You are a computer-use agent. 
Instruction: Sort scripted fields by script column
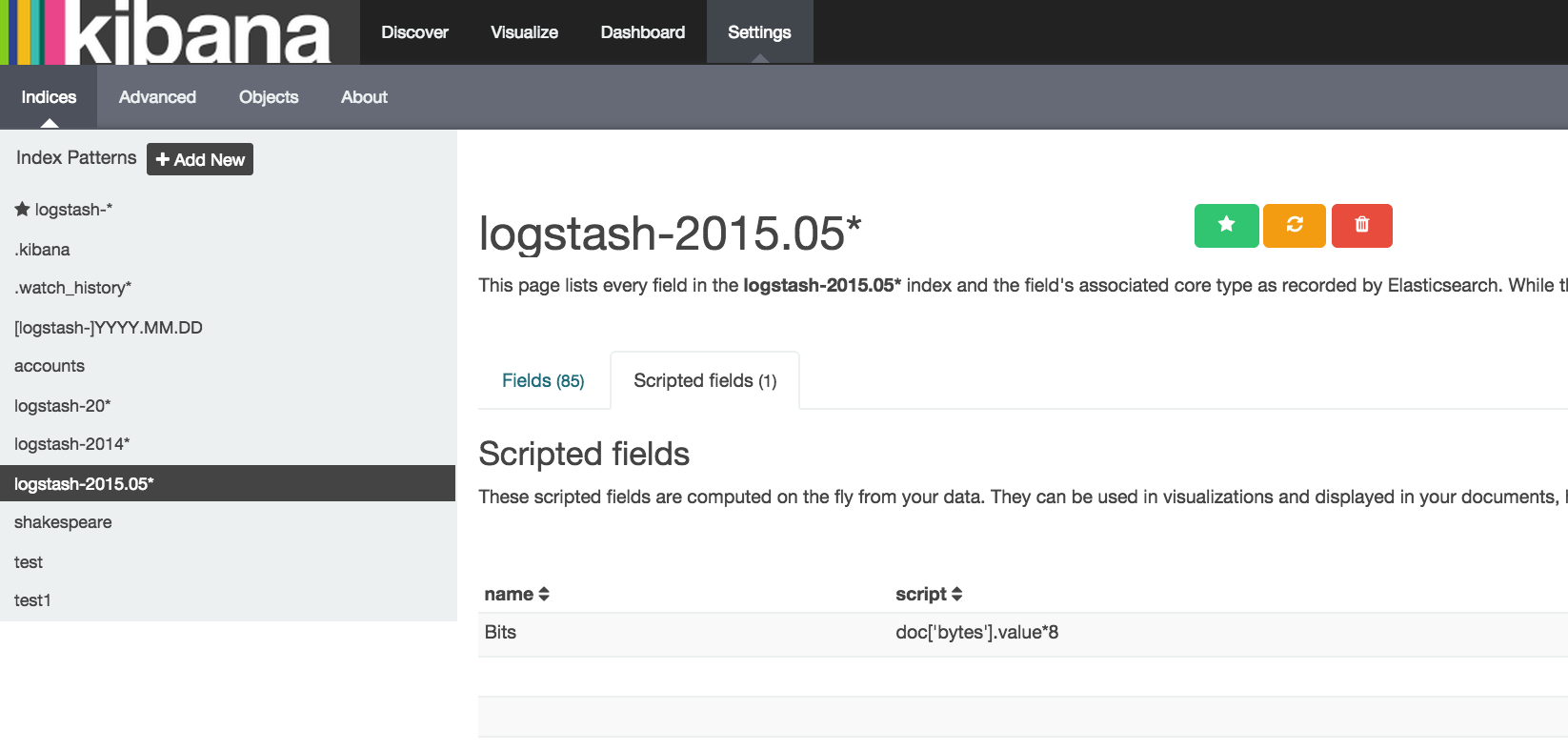(929, 594)
